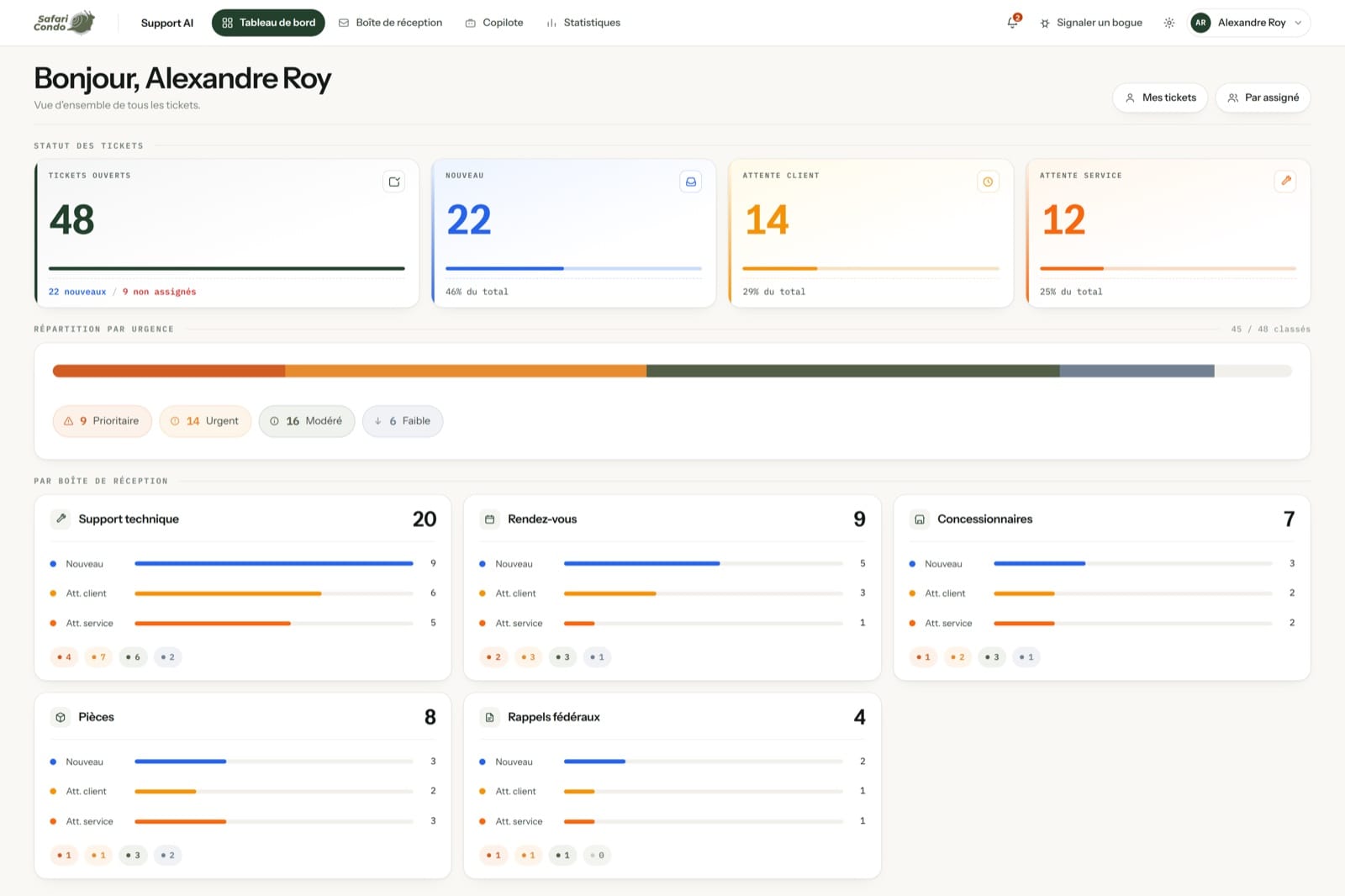Filter by 16 Modéré chip
The height and width of the screenshot is (896, 1345).
[x=307, y=421]
